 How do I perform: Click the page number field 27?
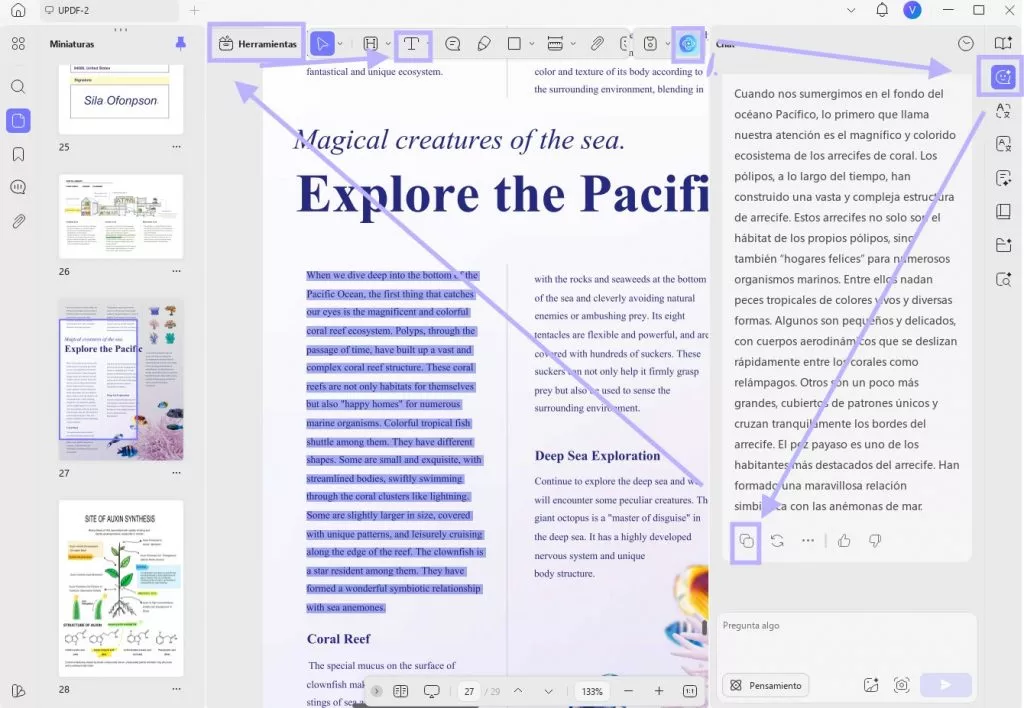[469, 691]
